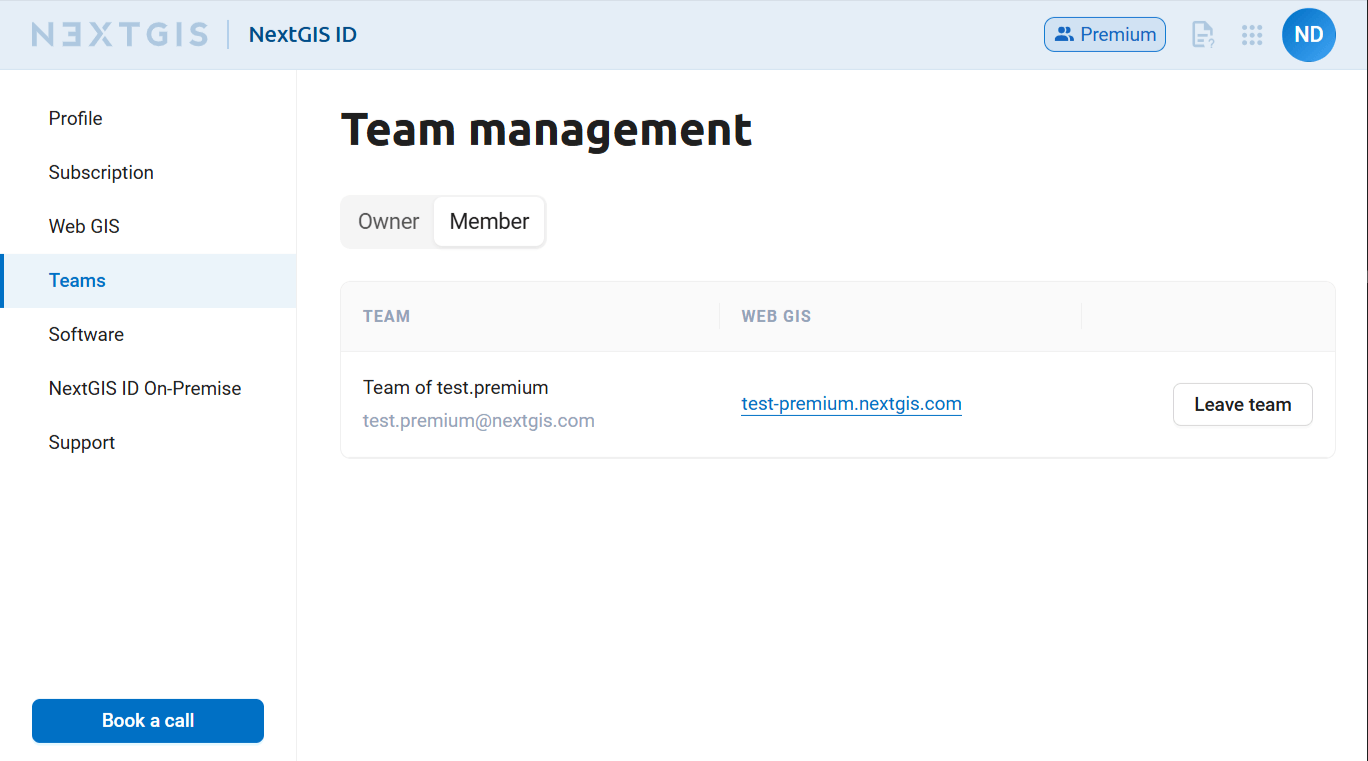
Task: Open the apps grid menu
Action: pos(1252,35)
